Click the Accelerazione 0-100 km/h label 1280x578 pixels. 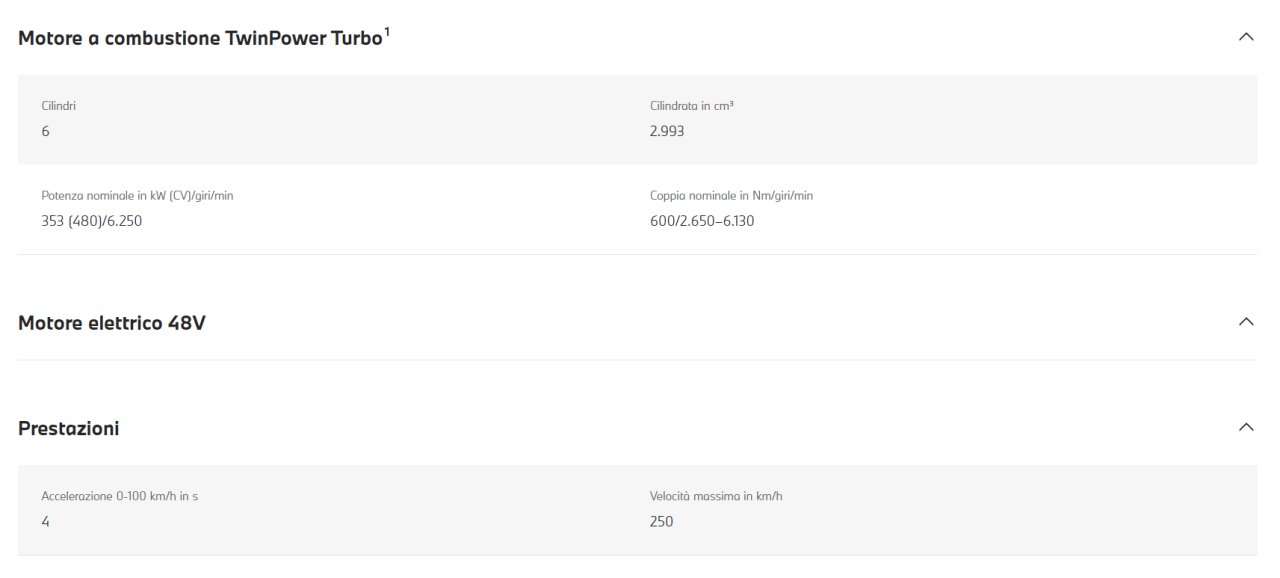tap(119, 495)
